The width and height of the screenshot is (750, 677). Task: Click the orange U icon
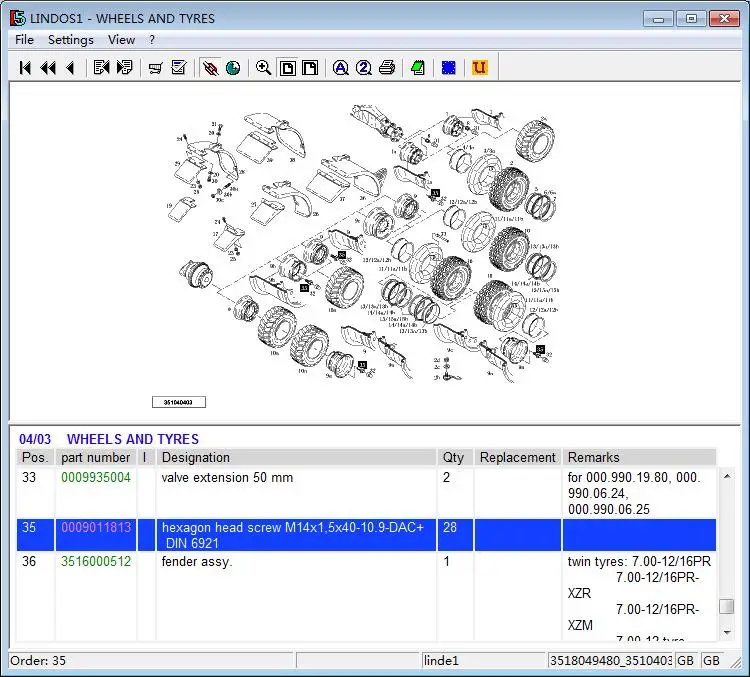(479, 67)
